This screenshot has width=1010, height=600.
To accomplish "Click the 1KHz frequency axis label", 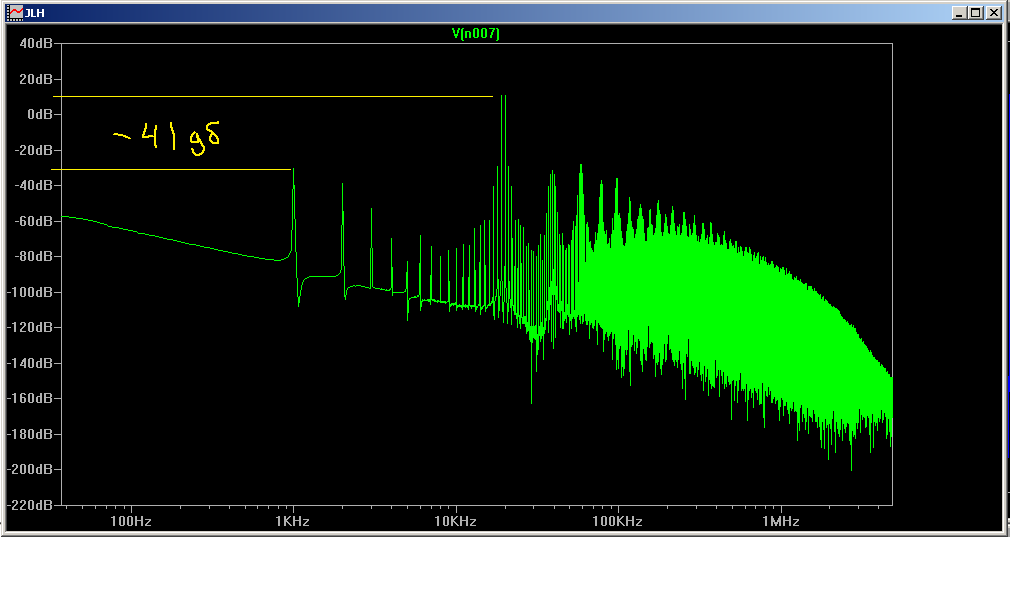I will point(292,521).
